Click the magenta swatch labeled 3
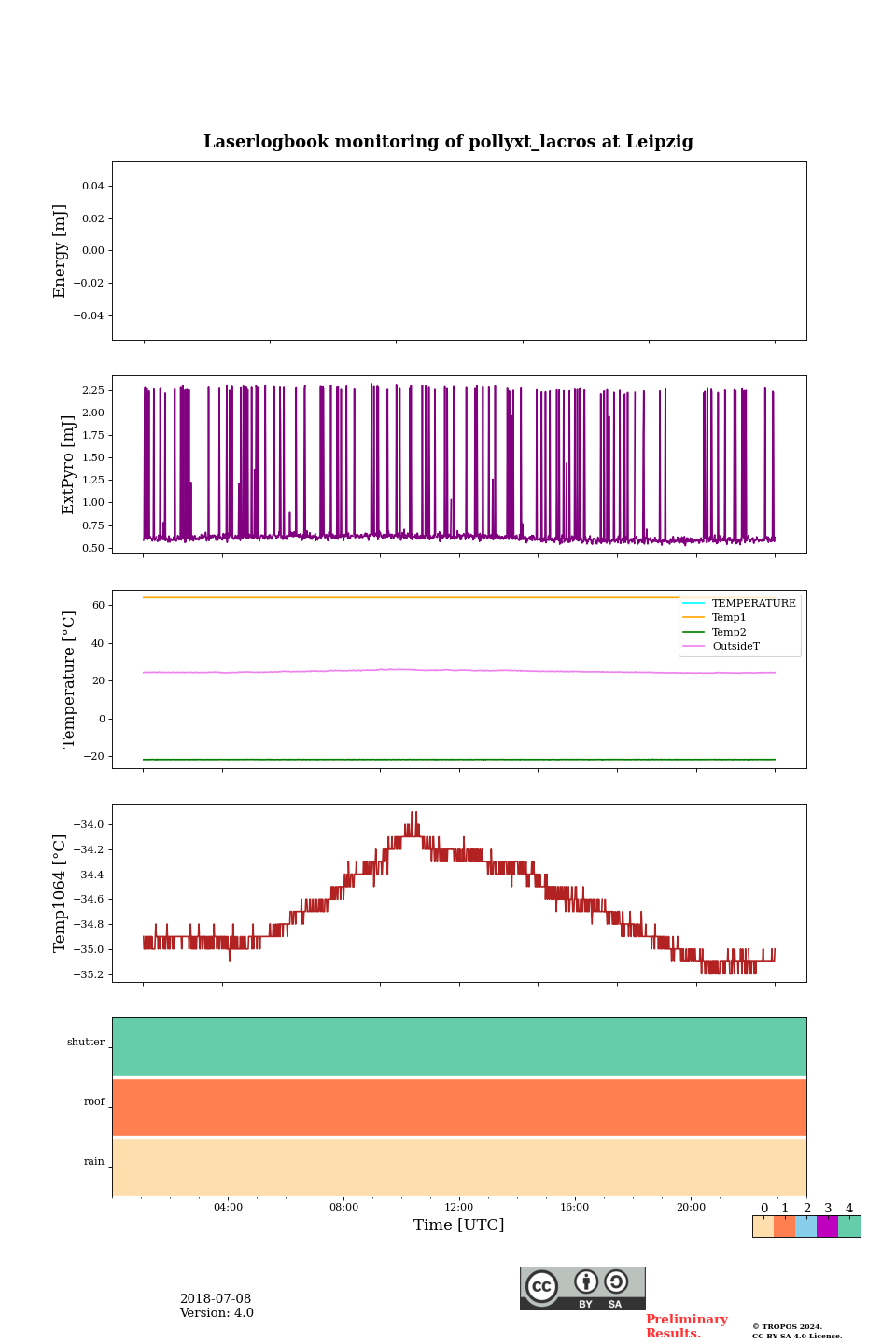 click(x=828, y=1226)
